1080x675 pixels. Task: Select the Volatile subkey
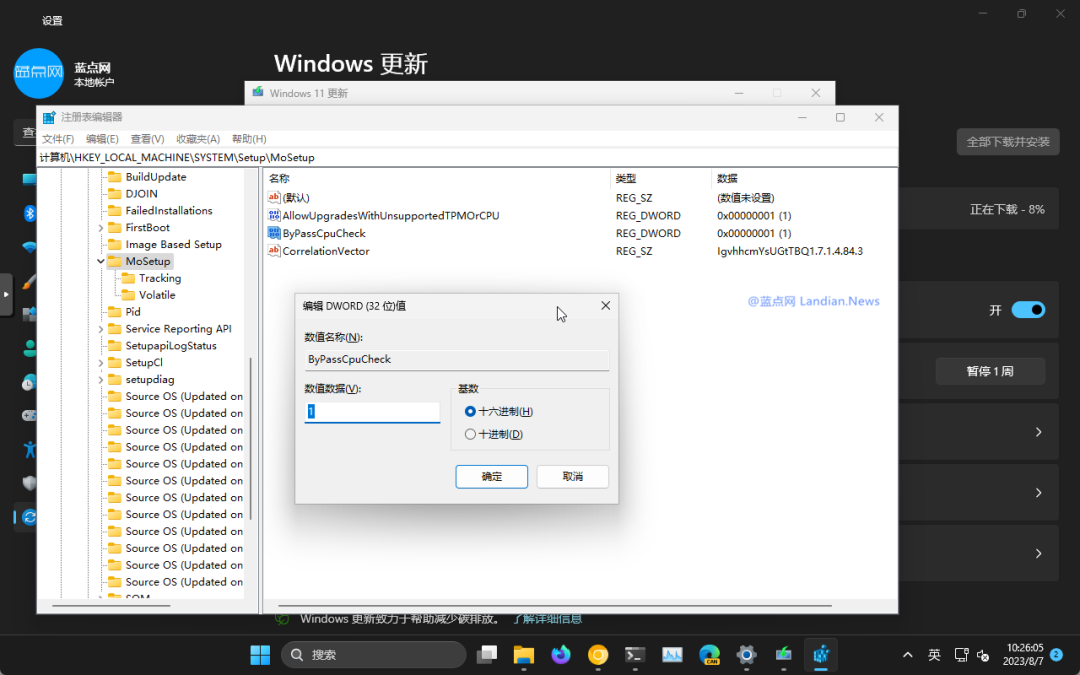pos(157,295)
